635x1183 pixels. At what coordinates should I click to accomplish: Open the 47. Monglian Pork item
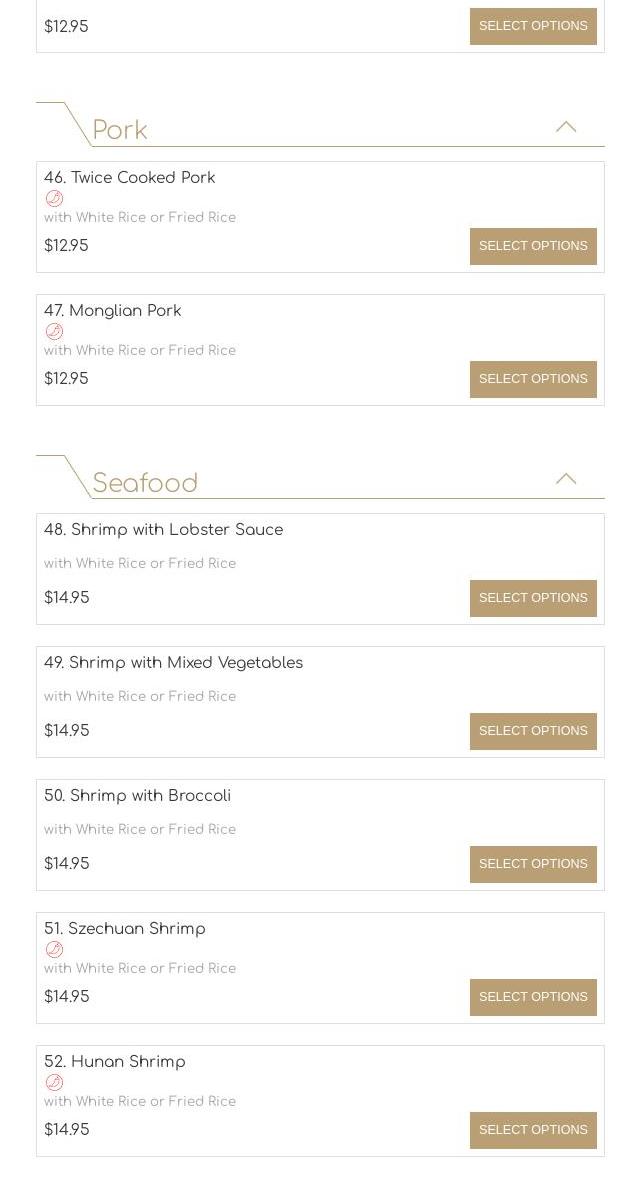(x=113, y=311)
